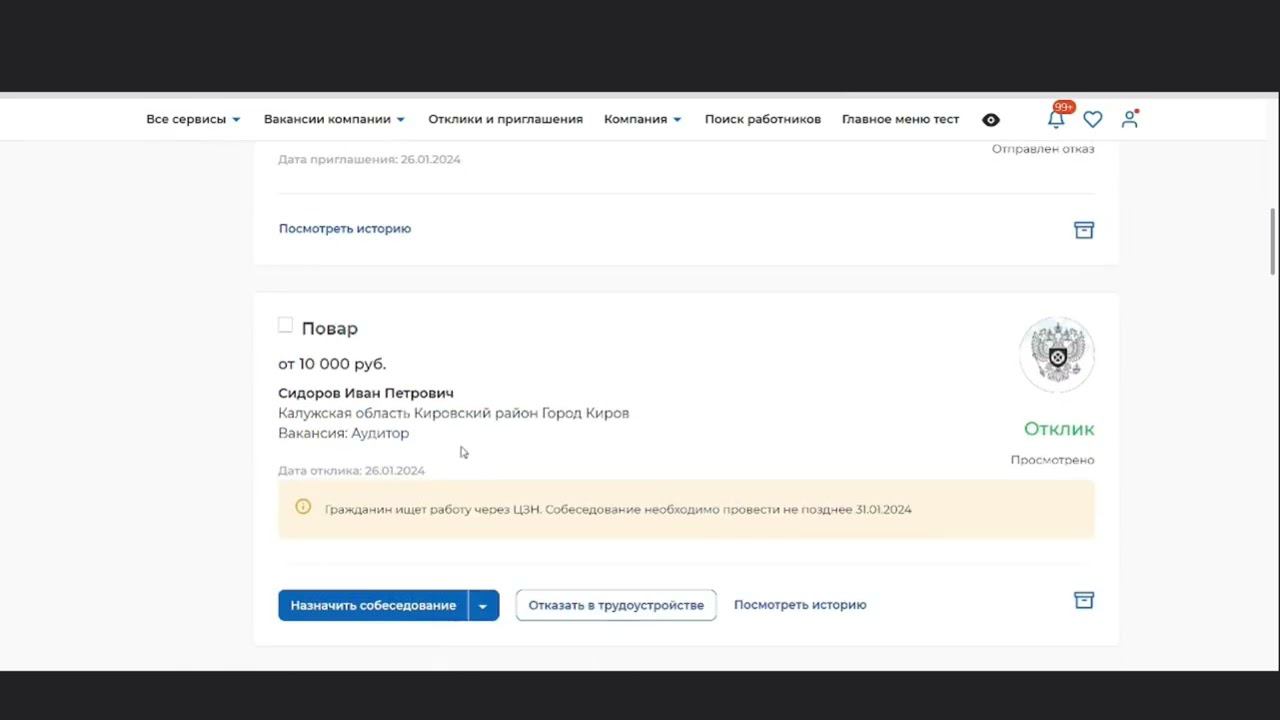Open Главное меню тест
1280x720 pixels.
click(x=900, y=119)
